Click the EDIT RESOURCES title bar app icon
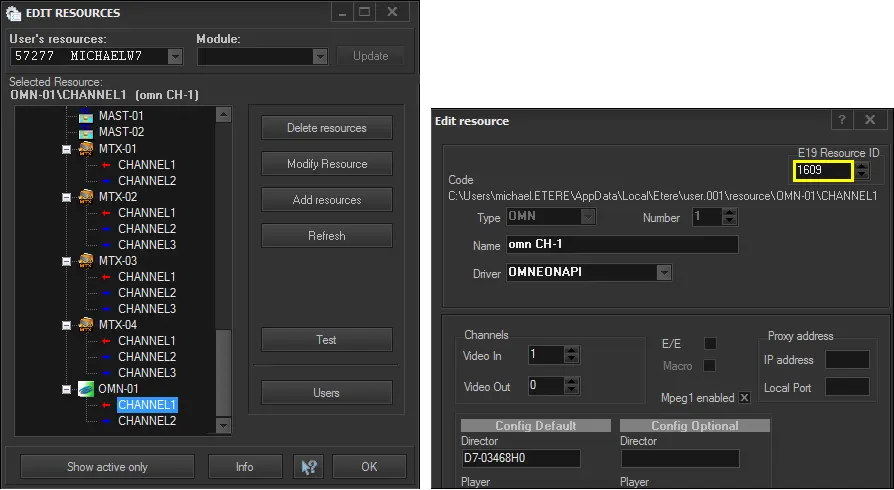Viewport: 894px width, 490px height. [x=13, y=13]
